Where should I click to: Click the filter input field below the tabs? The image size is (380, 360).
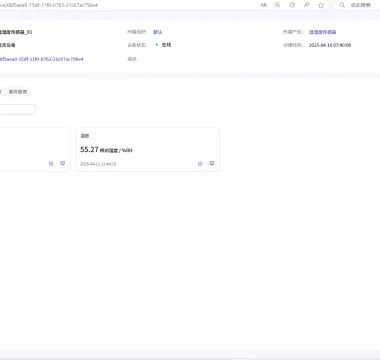[x=17, y=109]
